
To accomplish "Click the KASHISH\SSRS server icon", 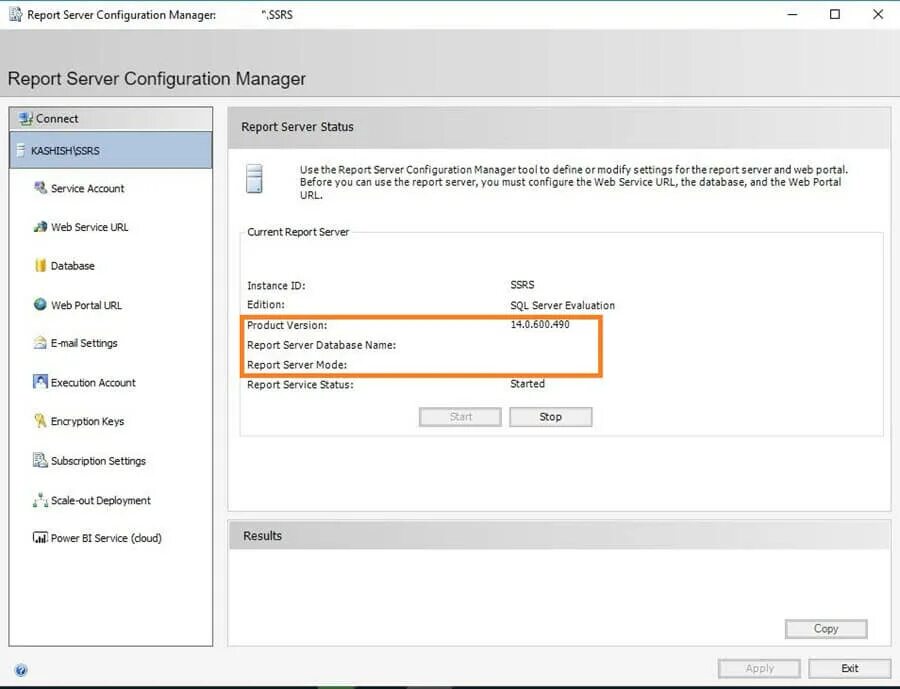I will pos(21,150).
